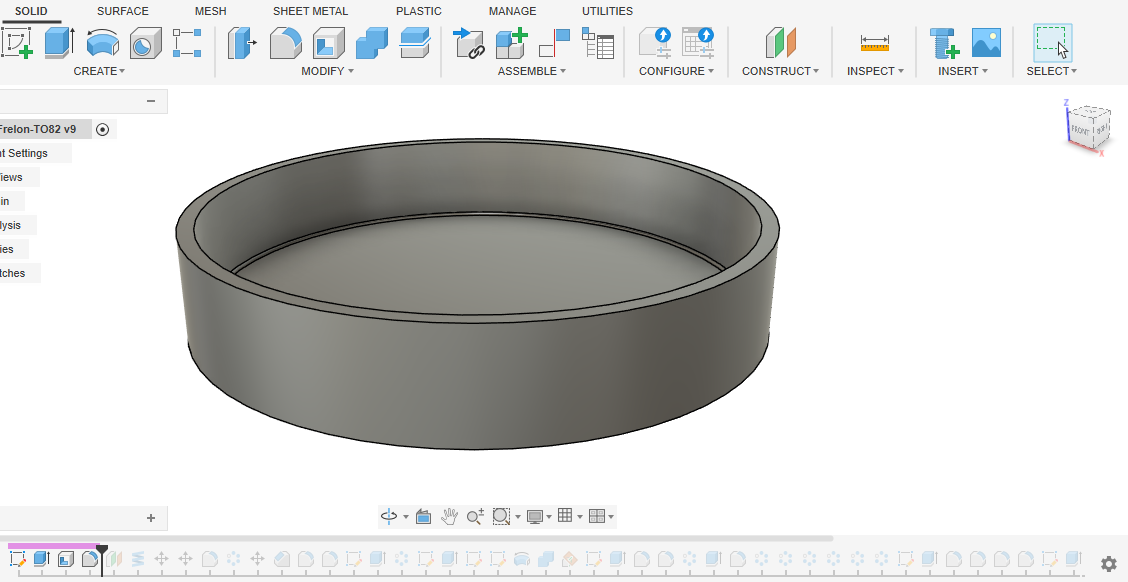Open the Display Settings dropdown

pos(539,516)
